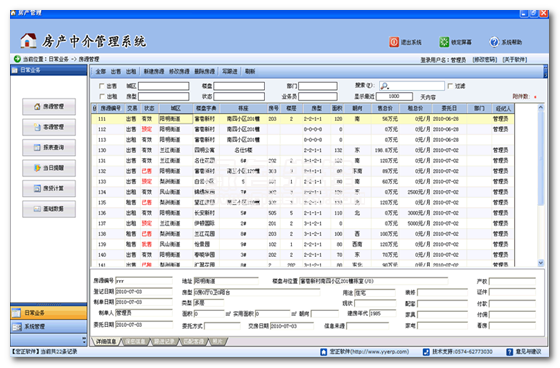Click the 城区 filter input field
The width and height of the screenshot is (560, 368).
point(164,86)
